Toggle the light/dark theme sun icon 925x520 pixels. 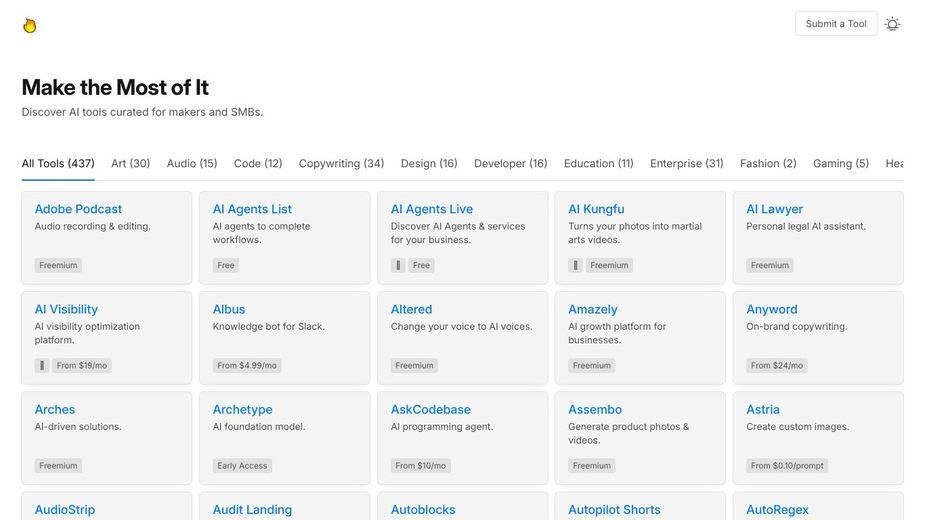pyautogui.click(x=893, y=24)
